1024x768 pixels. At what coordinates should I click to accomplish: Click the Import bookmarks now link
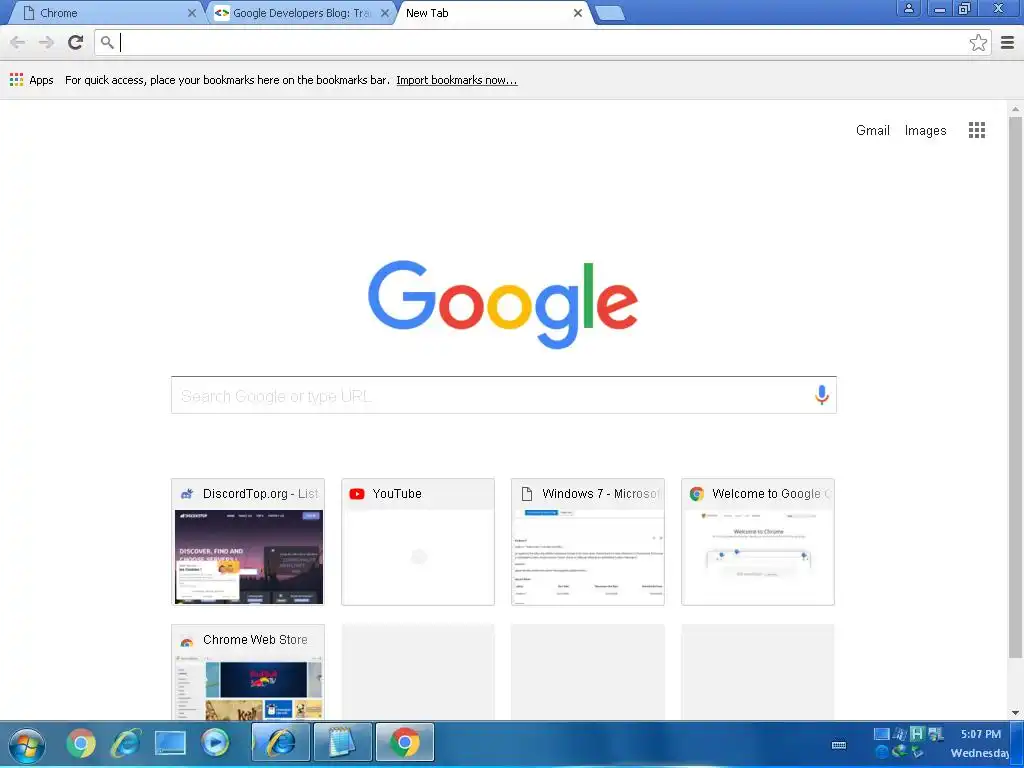click(456, 80)
